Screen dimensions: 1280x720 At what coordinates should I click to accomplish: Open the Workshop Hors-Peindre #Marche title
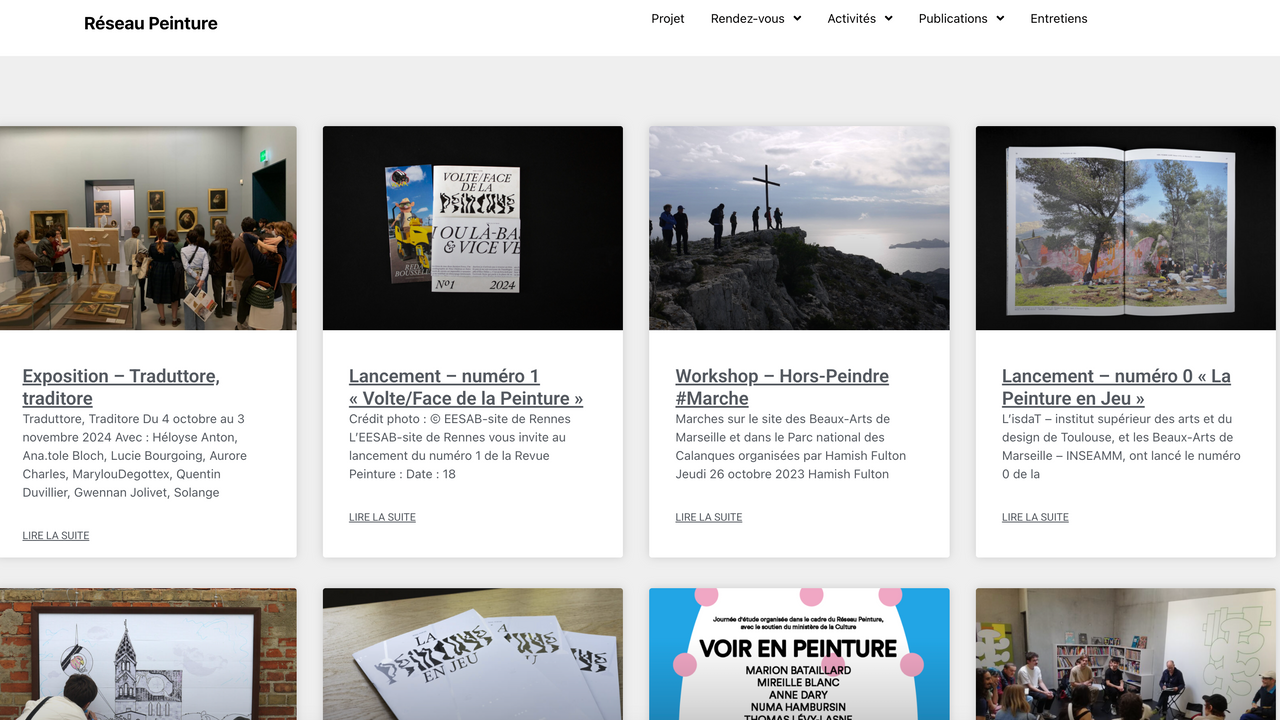point(781,387)
